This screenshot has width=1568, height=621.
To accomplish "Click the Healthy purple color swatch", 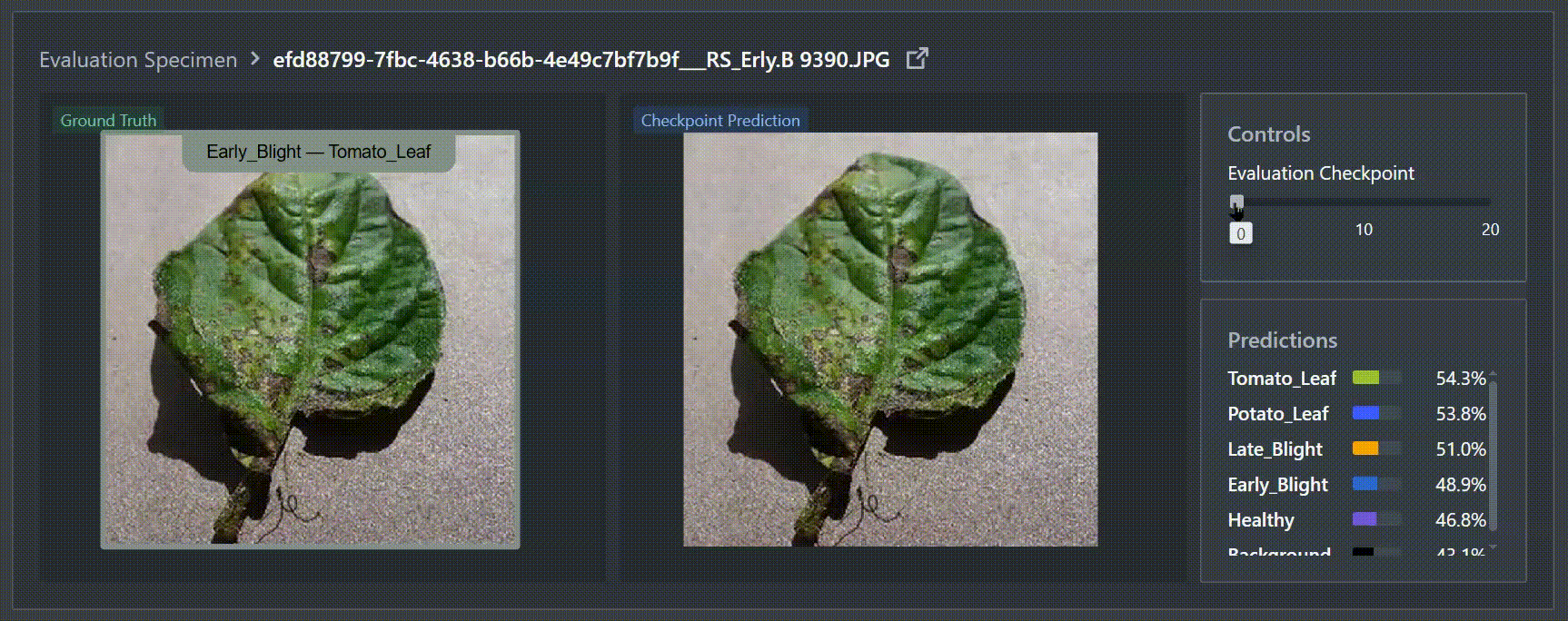I will (x=1365, y=519).
